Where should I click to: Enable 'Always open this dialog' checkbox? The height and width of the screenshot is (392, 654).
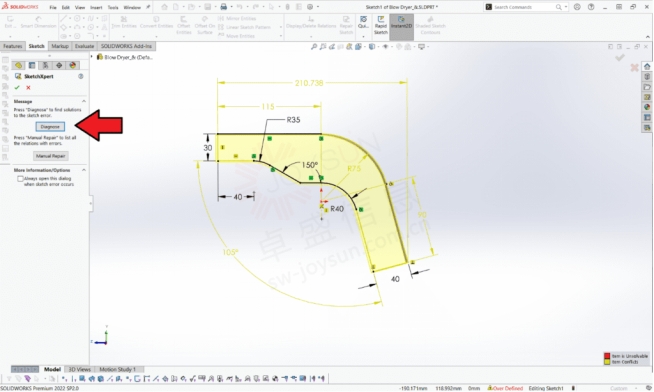coord(20,178)
